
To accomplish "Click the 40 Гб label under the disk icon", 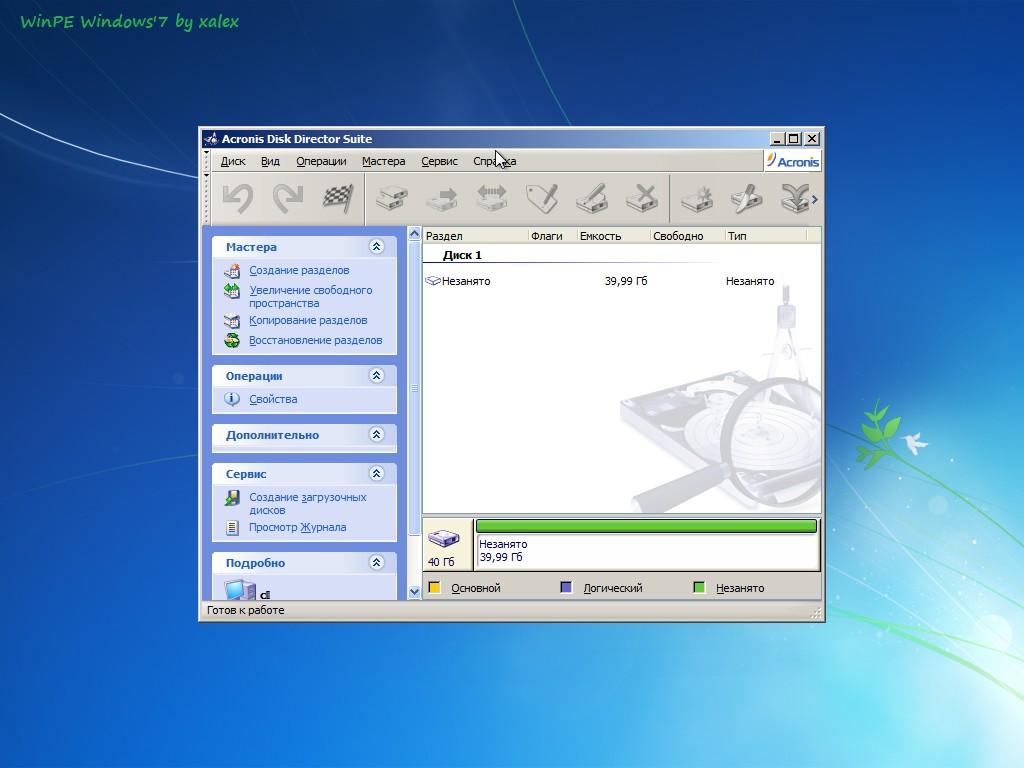I will point(441,562).
